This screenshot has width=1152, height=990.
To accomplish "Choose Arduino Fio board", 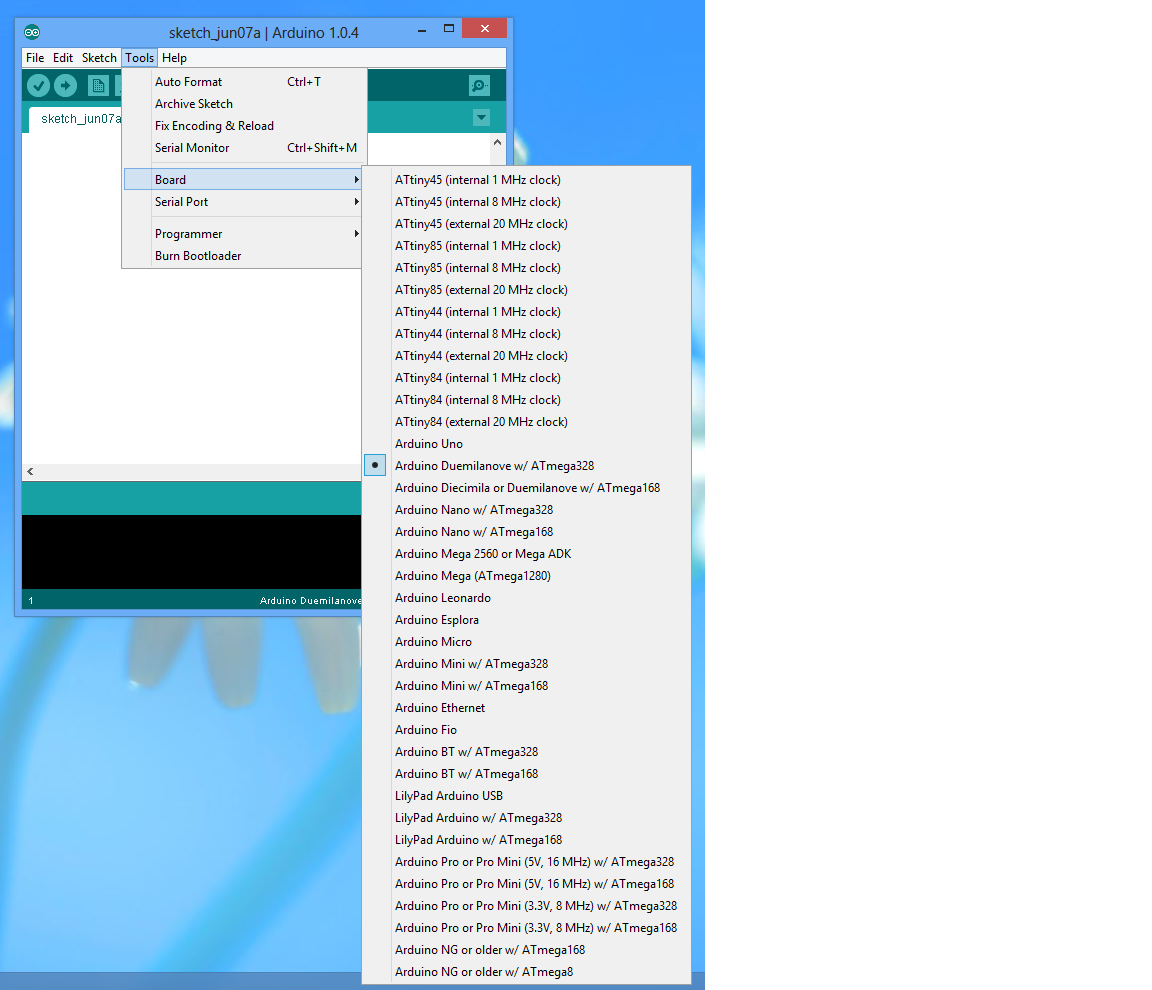I will (526, 730).
